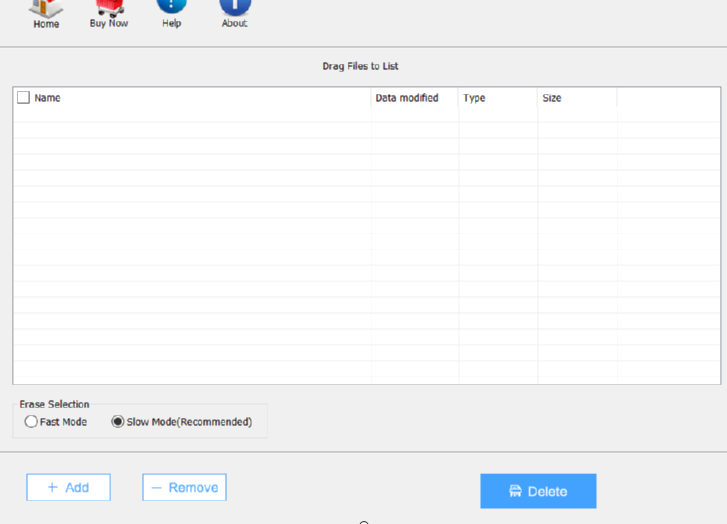Click the blank header right of Size
Image resolution: width=727 pixels, height=524 pixels.
pos(668,98)
